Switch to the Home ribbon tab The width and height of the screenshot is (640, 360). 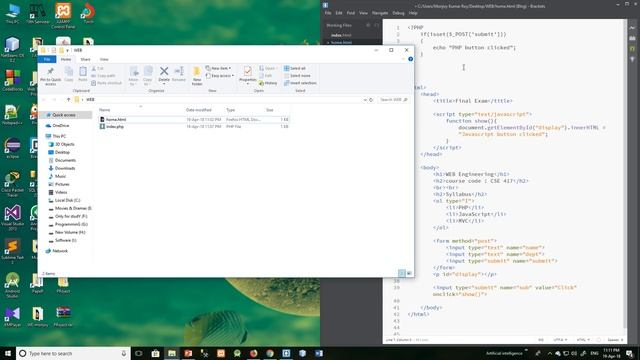[66, 59]
